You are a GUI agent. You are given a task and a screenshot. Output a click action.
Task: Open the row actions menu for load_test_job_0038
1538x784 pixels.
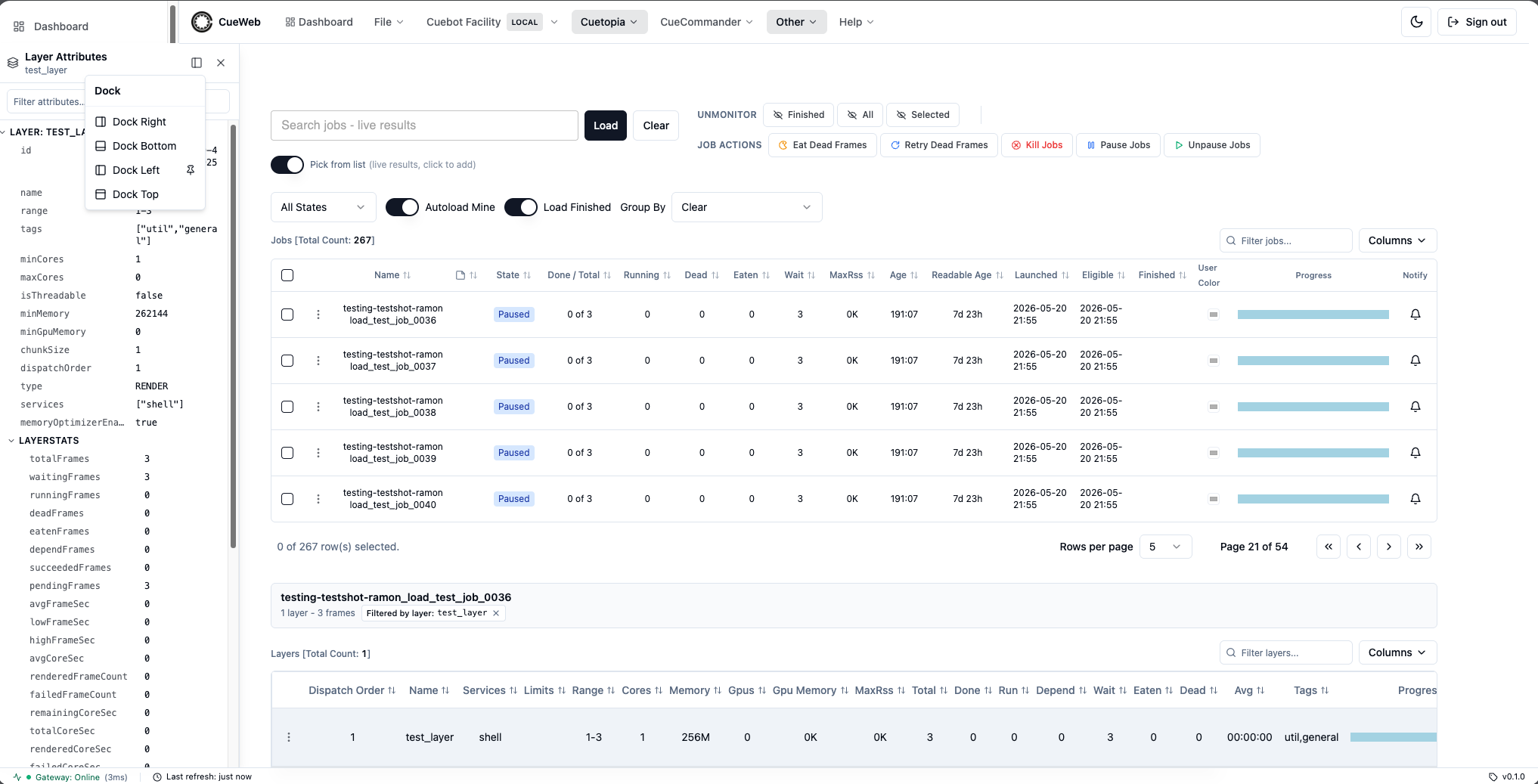(x=318, y=407)
